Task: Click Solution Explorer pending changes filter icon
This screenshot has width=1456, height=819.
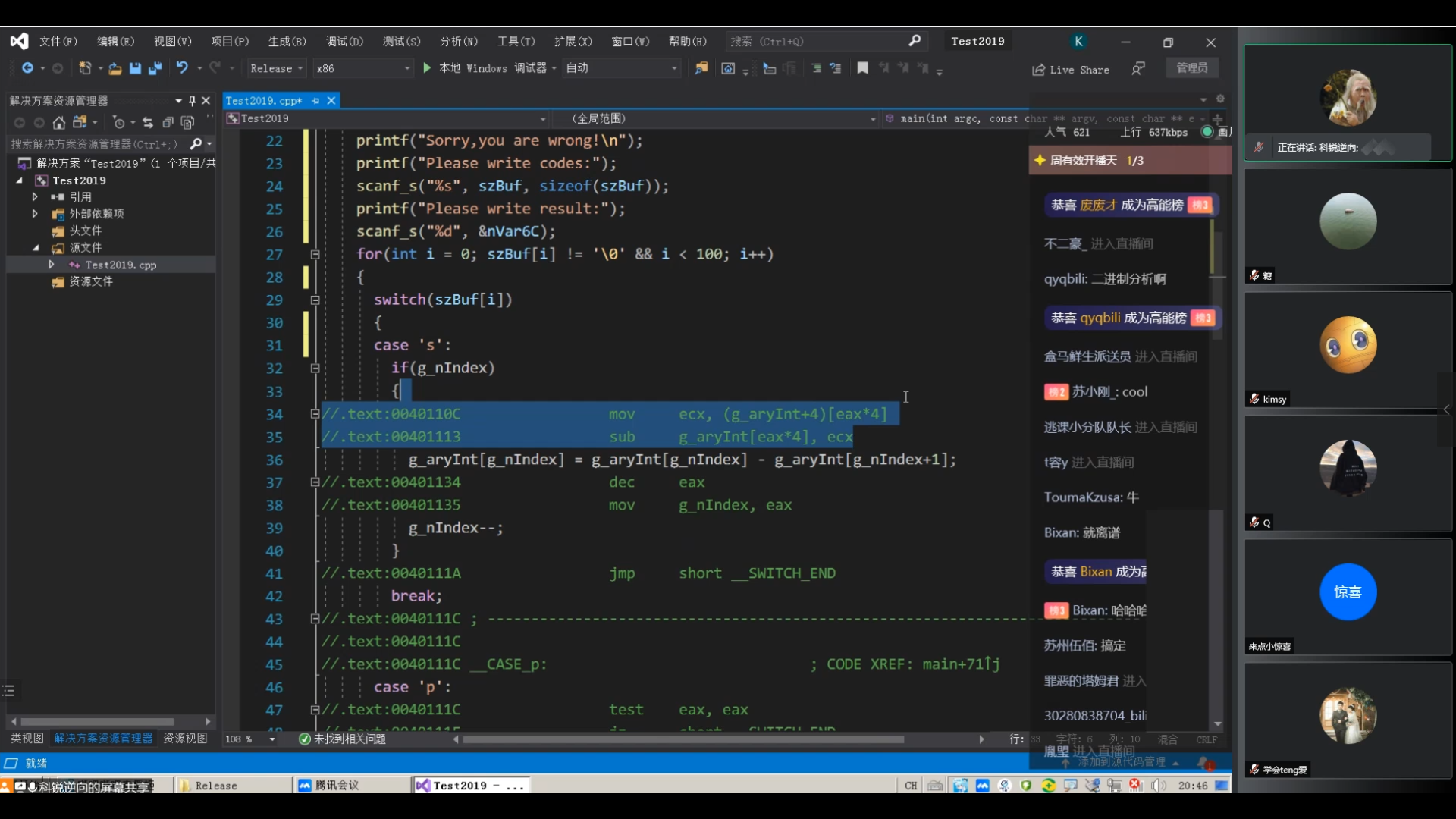Action: (x=118, y=122)
